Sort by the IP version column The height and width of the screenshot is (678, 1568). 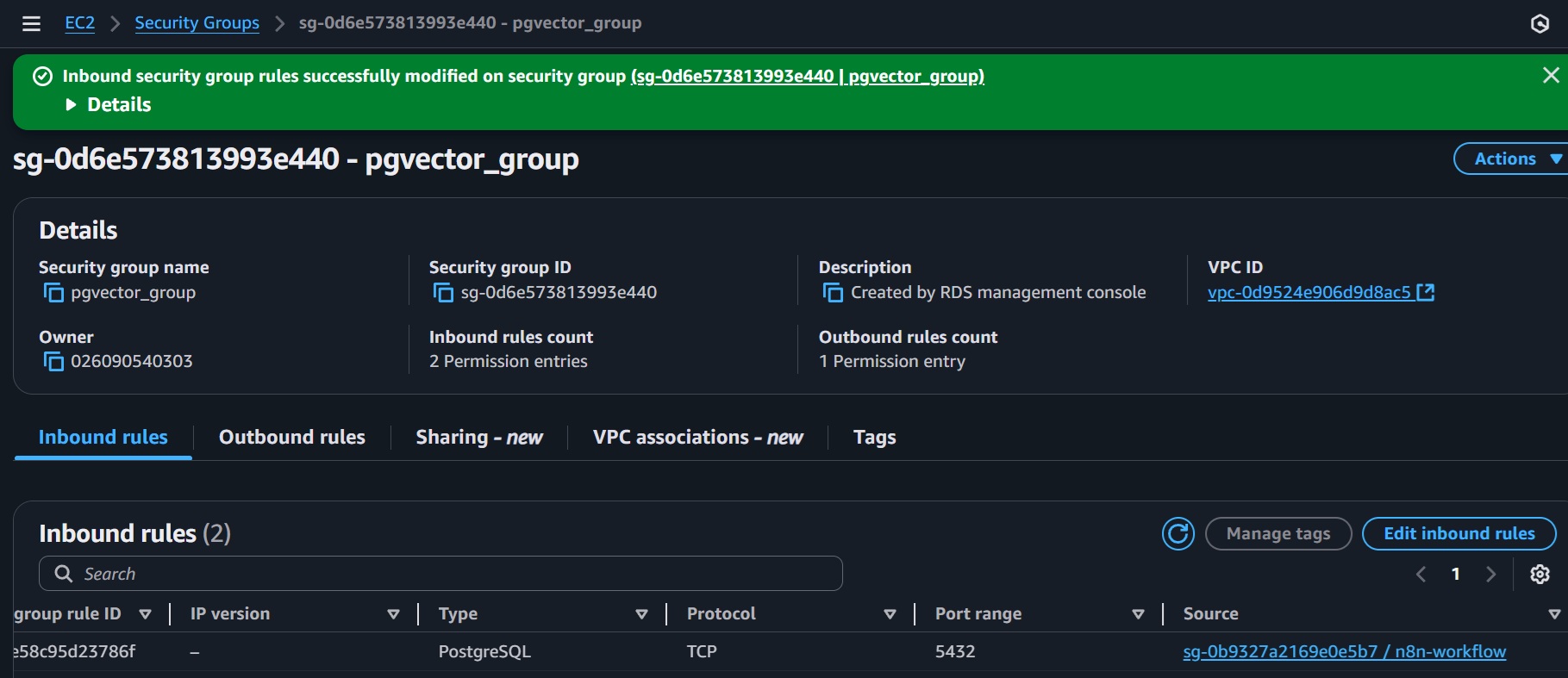click(393, 614)
